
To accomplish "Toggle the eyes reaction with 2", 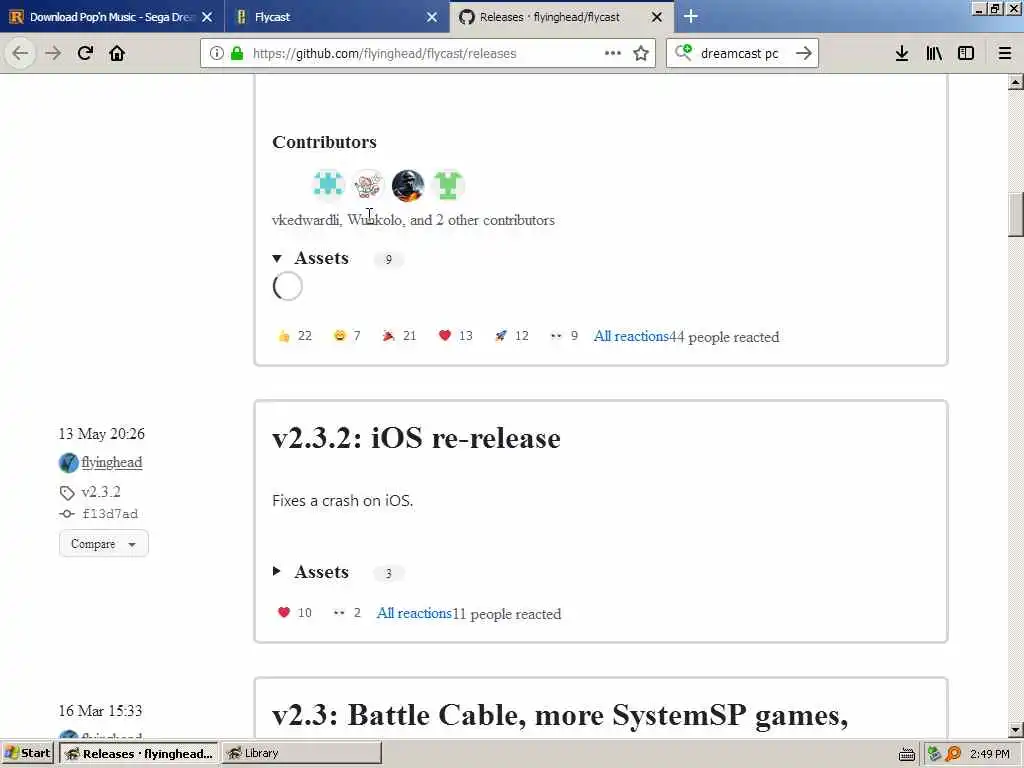I will click(x=347, y=613).
